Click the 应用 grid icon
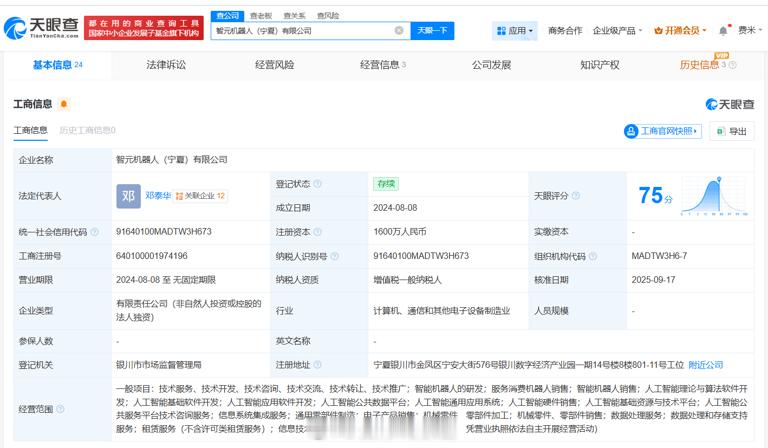Viewport: 768px width, 448px height. tap(501, 31)
